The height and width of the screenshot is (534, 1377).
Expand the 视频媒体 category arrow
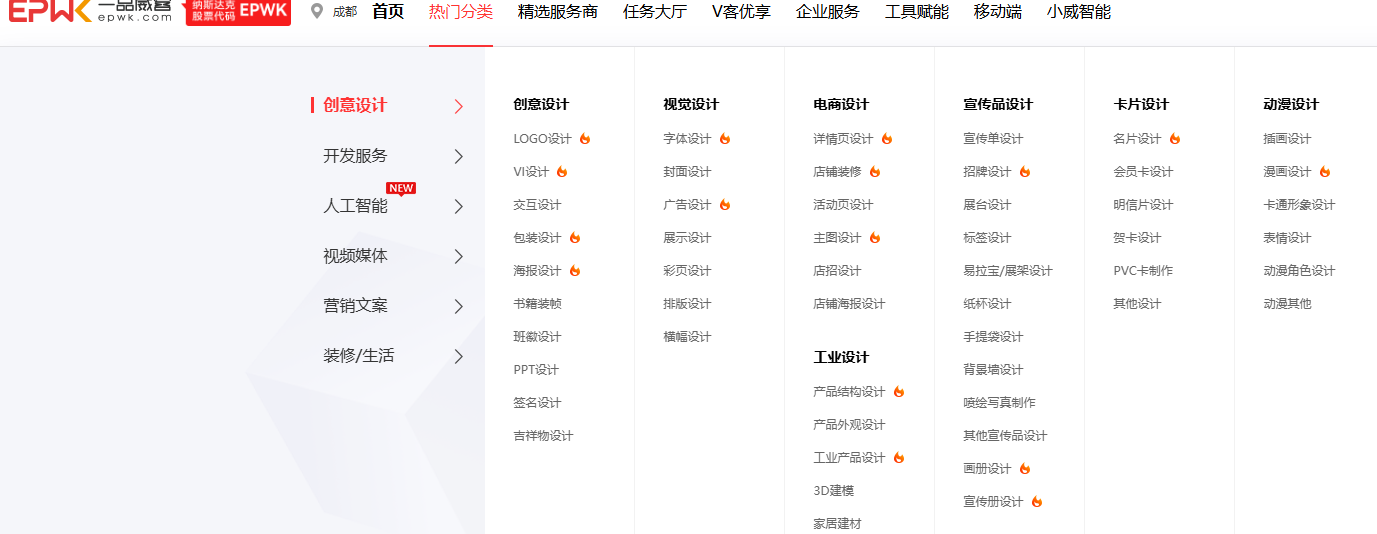coord(459,256)
